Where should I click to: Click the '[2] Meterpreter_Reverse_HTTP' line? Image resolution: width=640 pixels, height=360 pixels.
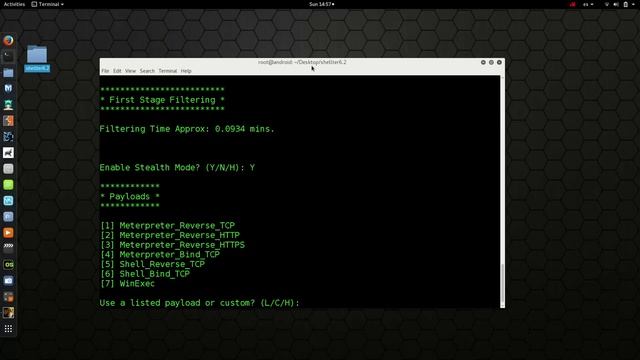pyautogui.click(x=170, y=235)
